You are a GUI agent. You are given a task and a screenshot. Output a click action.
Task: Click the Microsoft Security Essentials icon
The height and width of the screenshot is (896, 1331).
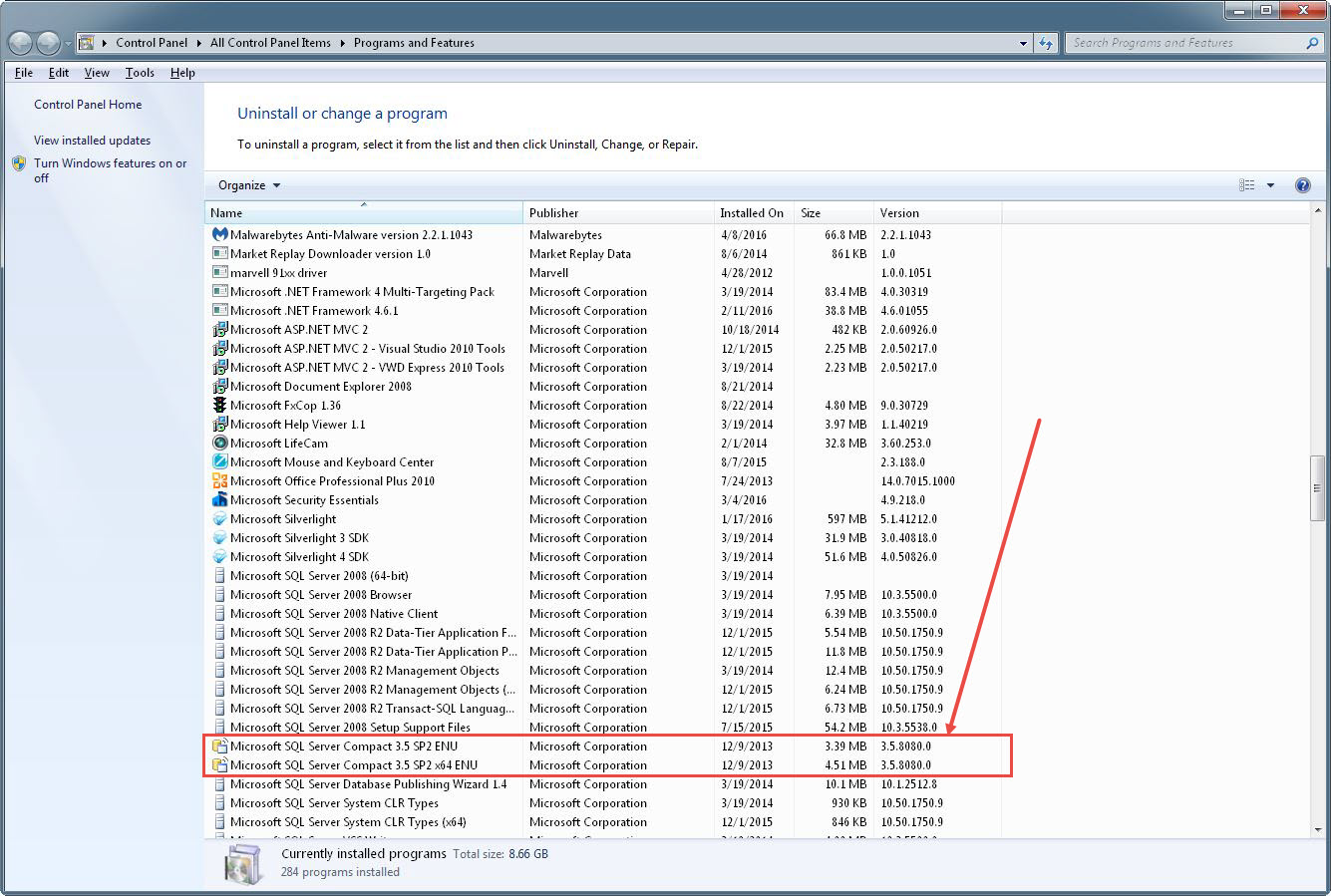click(x=220, y=499)
